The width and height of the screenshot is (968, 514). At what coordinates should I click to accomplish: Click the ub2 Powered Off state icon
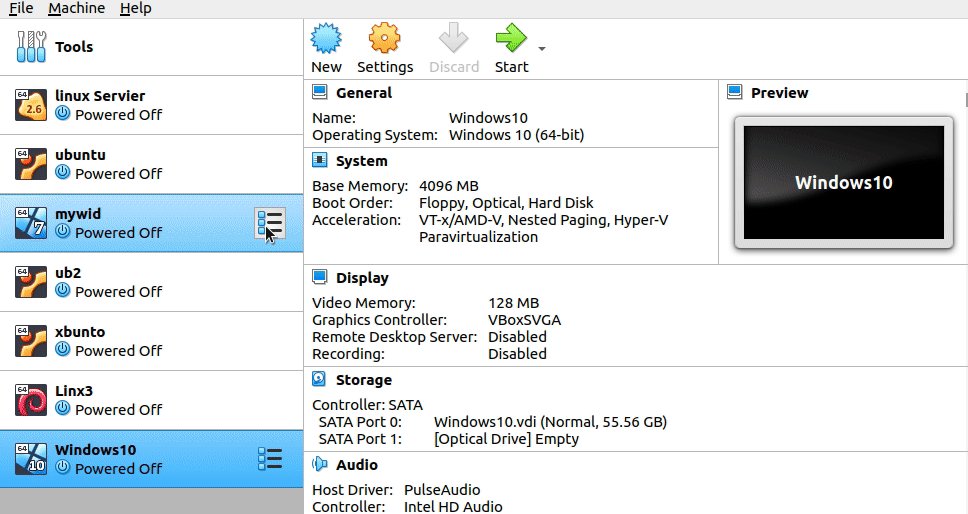tap(62, 290)
